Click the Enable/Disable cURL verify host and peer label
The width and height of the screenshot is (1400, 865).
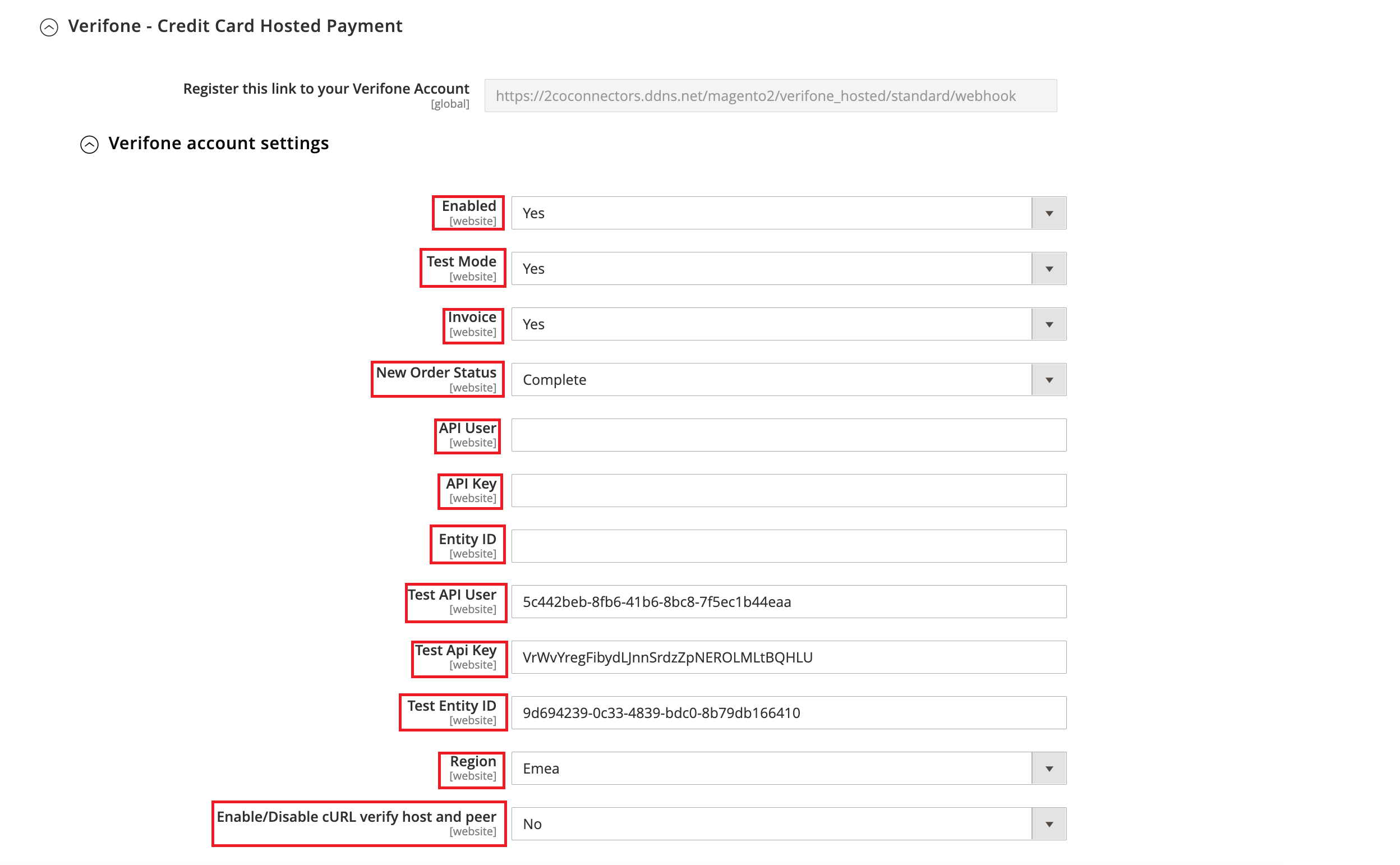[356, 817]
